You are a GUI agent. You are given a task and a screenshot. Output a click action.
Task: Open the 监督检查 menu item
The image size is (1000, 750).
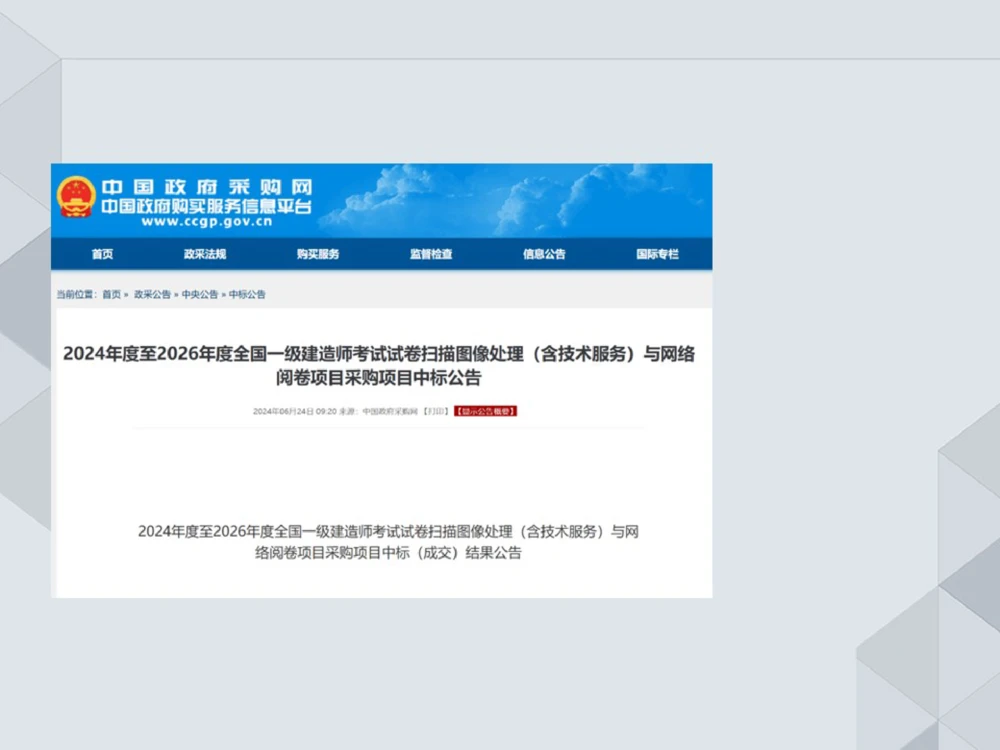(430, 254)
